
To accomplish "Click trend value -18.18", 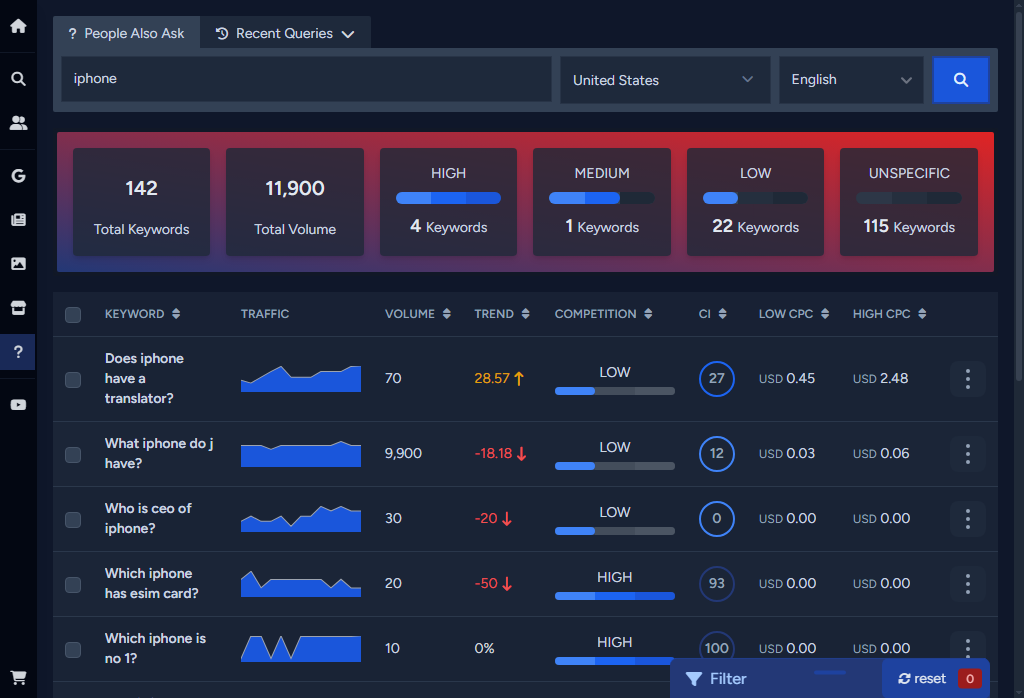I will (x=500, y=454).
